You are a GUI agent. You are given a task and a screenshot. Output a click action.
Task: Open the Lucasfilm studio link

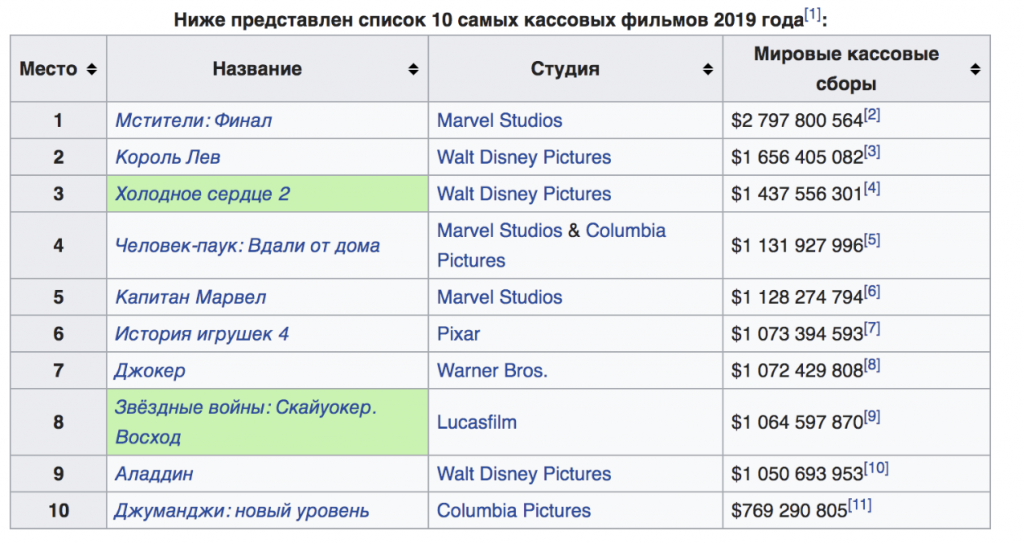pyautogui.click(x=477, y=422)
